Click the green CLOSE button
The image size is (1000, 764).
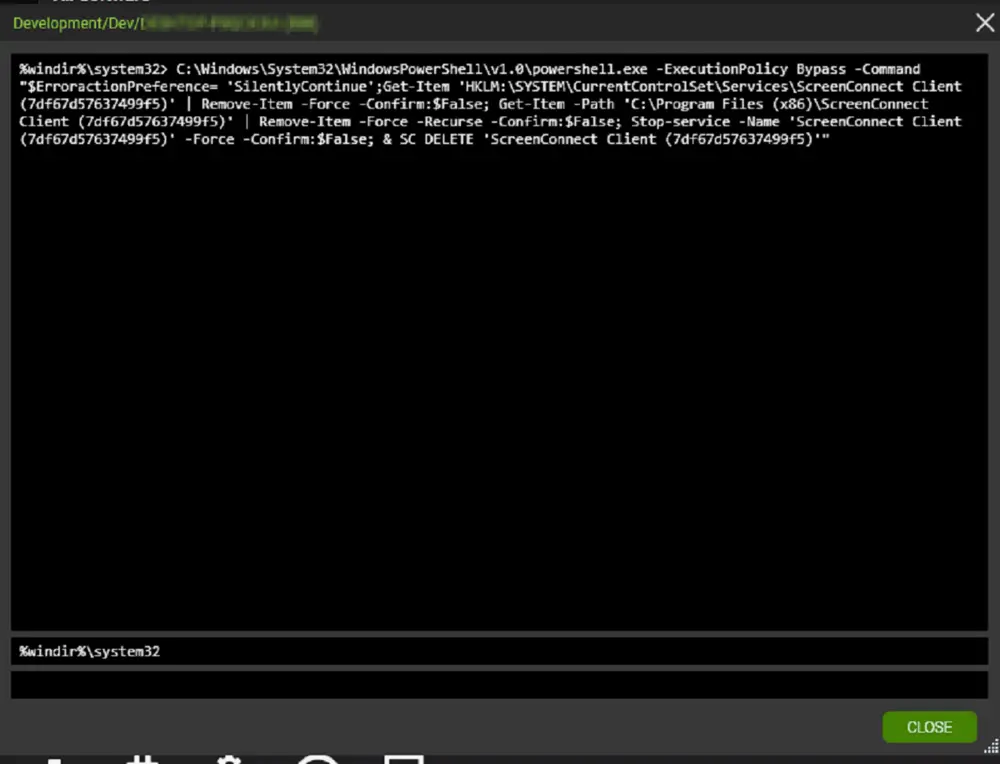pos(929,727)
